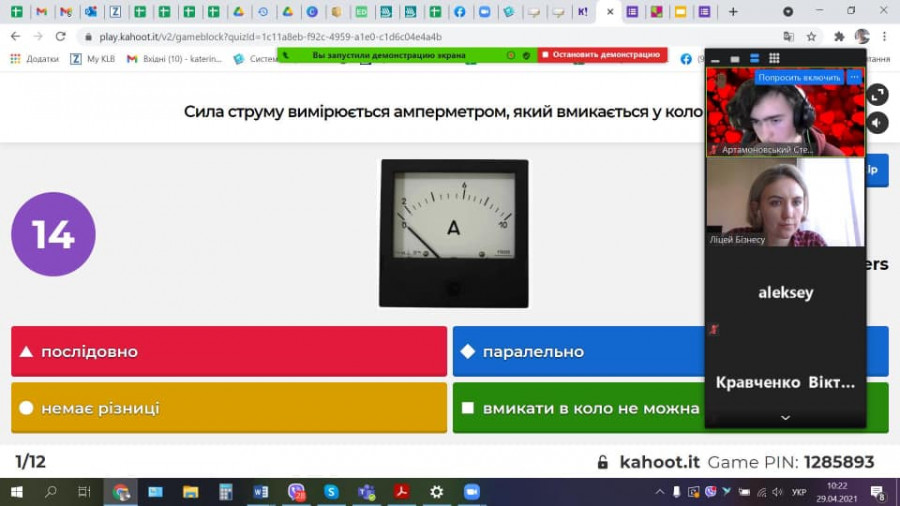Click the browser address bar URL
Viewport: 900px width, 506px height.
point(270,37)
